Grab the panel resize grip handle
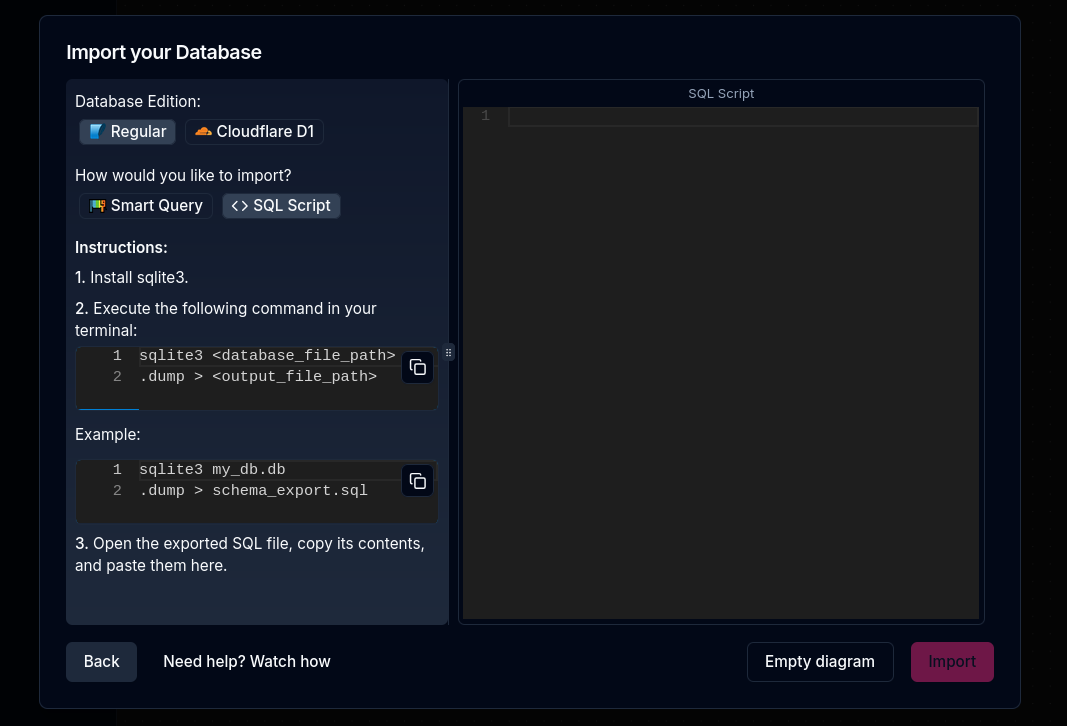1067x726 pixels. click(449, 352)
